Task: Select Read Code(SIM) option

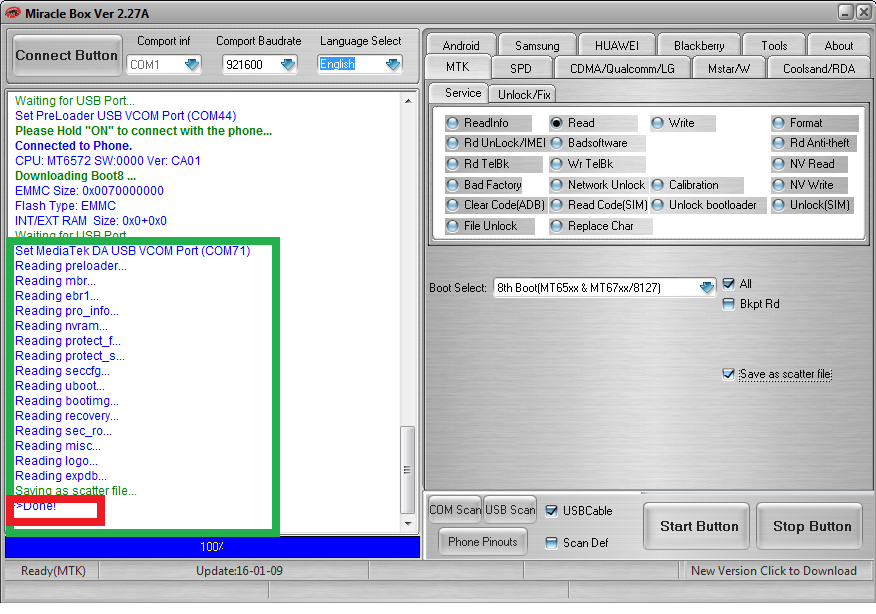Action: point(599,205)
